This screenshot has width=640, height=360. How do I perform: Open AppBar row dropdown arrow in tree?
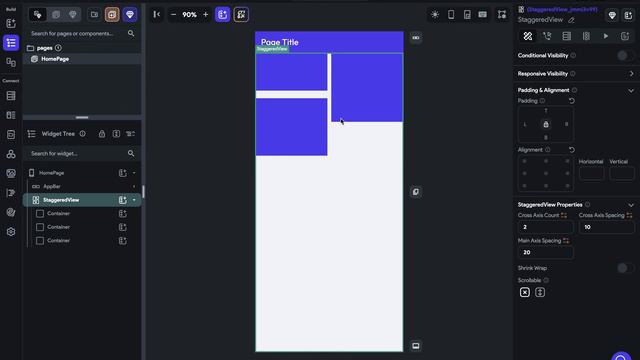tap(134, 187)
